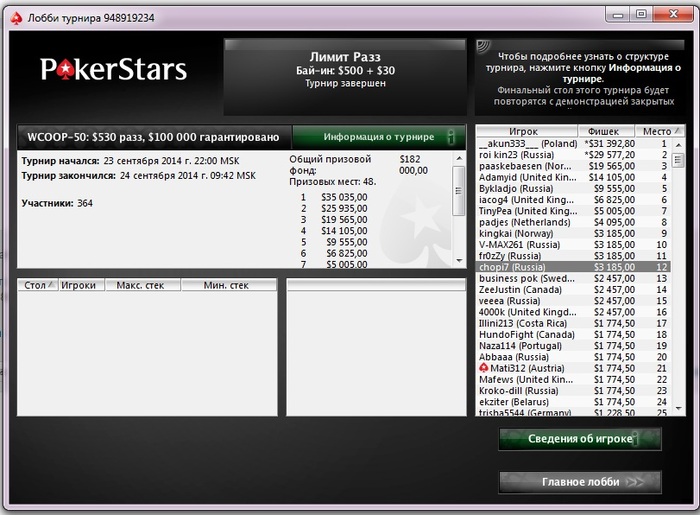Click the up arrow of the players list scrollbar
This screenshot has height=515, width=700.
(x=679, y=145)
